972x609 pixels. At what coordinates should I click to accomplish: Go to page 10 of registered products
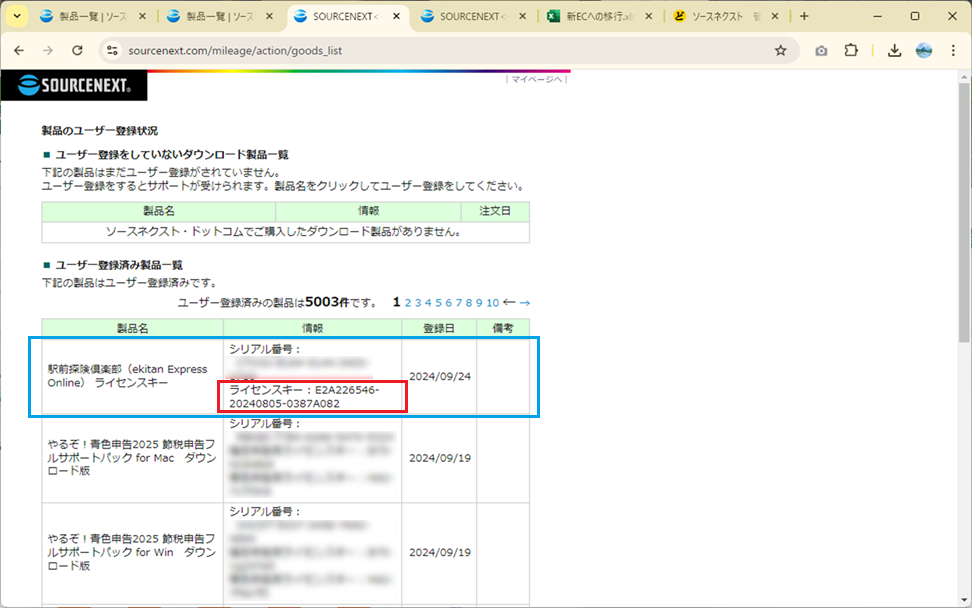[493, 302]
